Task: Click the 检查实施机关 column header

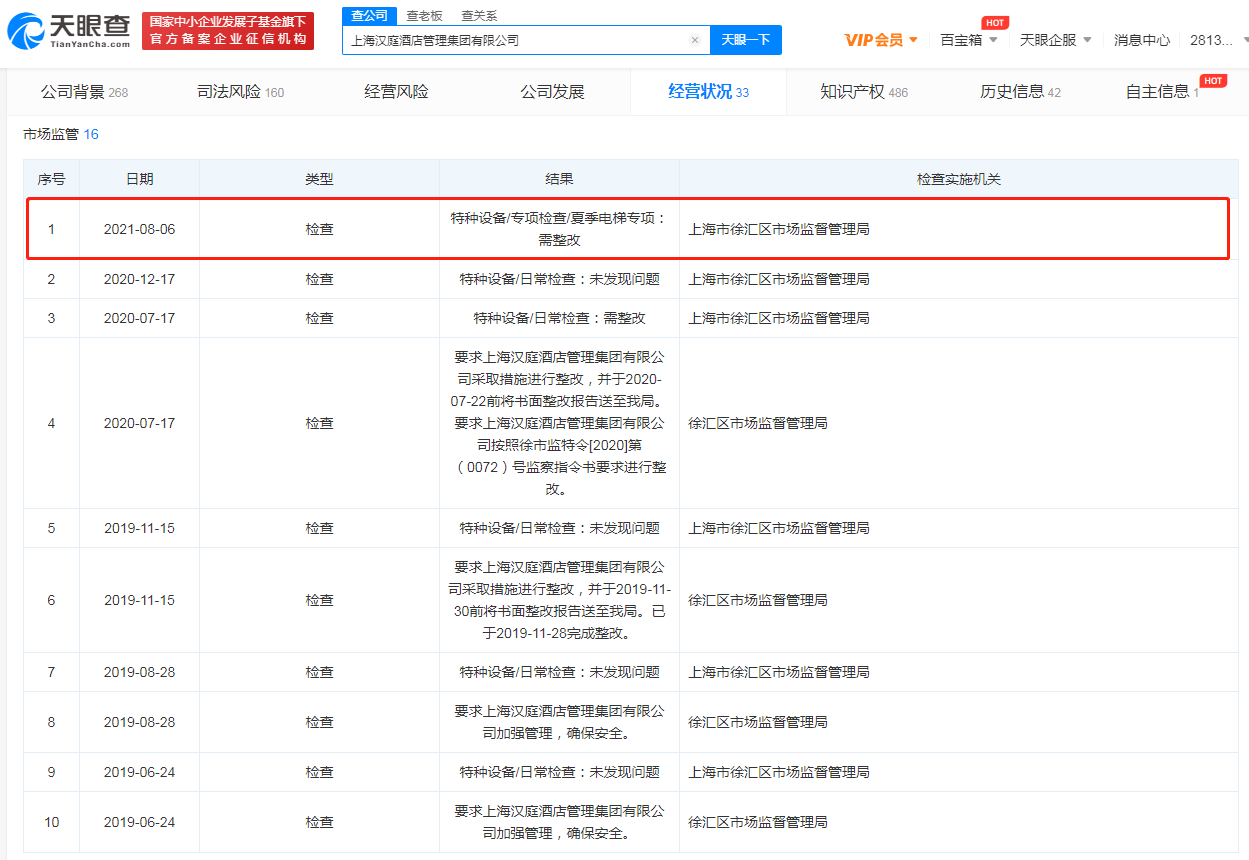Action: click(x=959, y=179)
